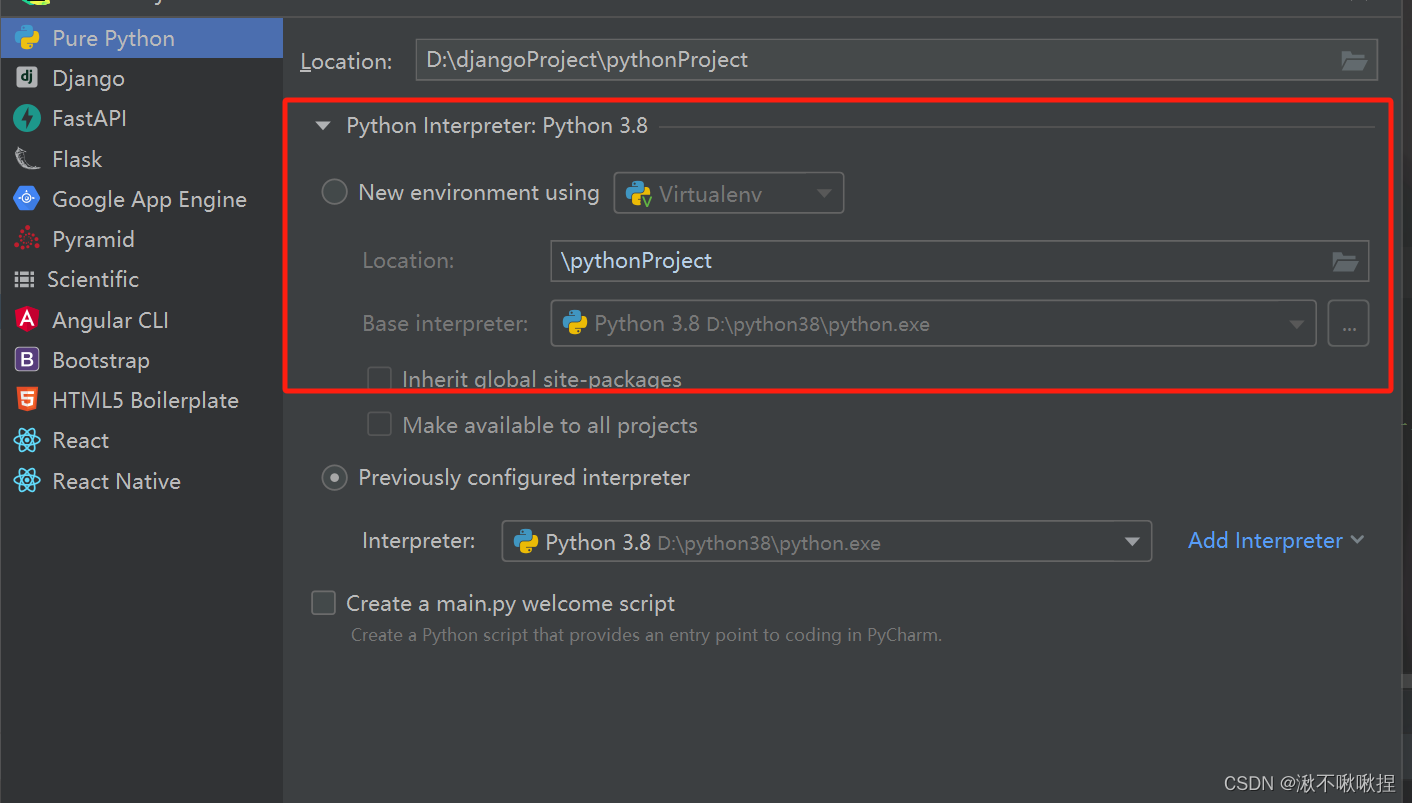Image resolution: width=1412 pixels, height=803 pixels.
Task: Browse folder for virtualenv Location field
Action: [x=1345, y=261]
